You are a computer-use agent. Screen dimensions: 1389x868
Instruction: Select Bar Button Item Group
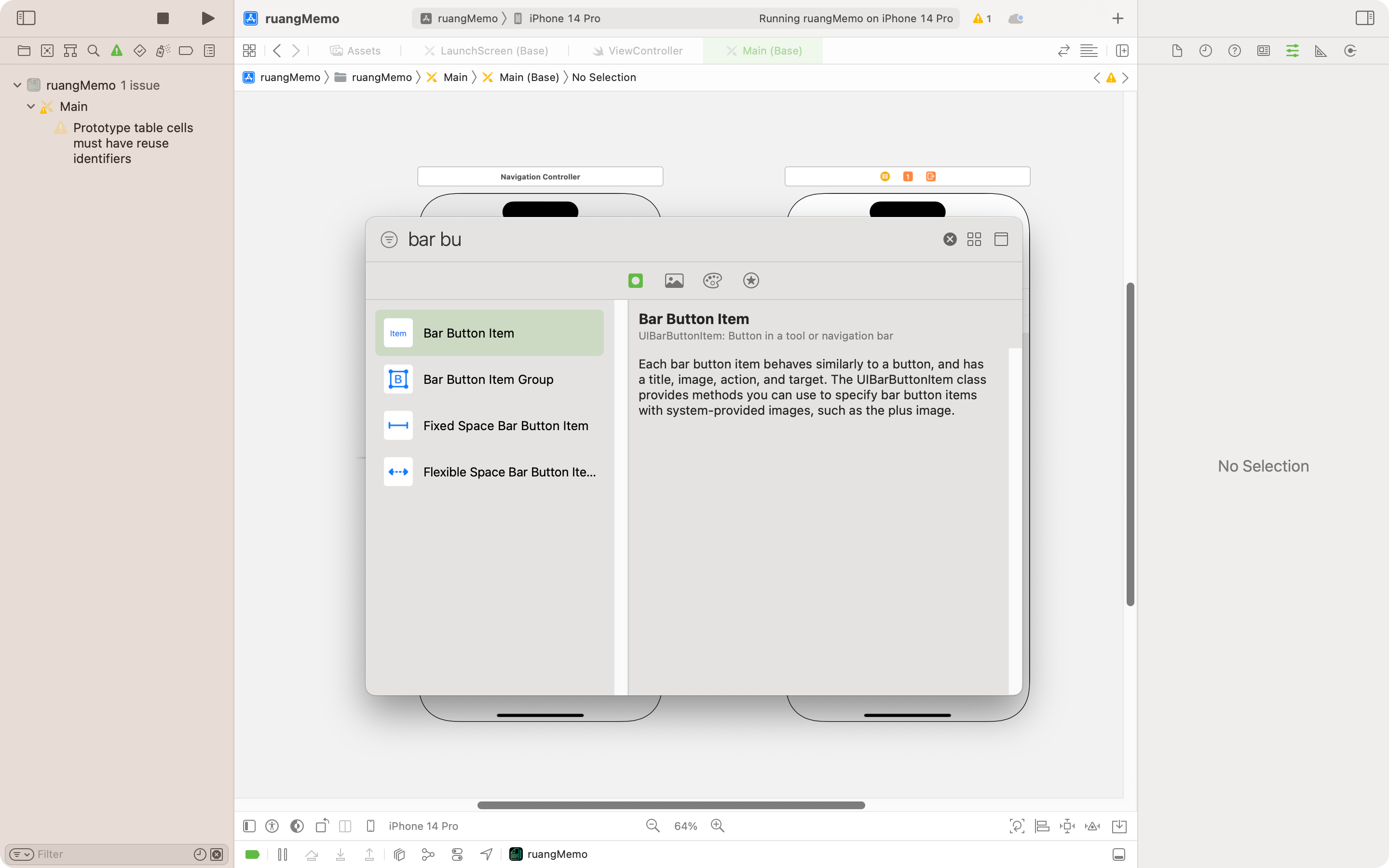point(489,380)
